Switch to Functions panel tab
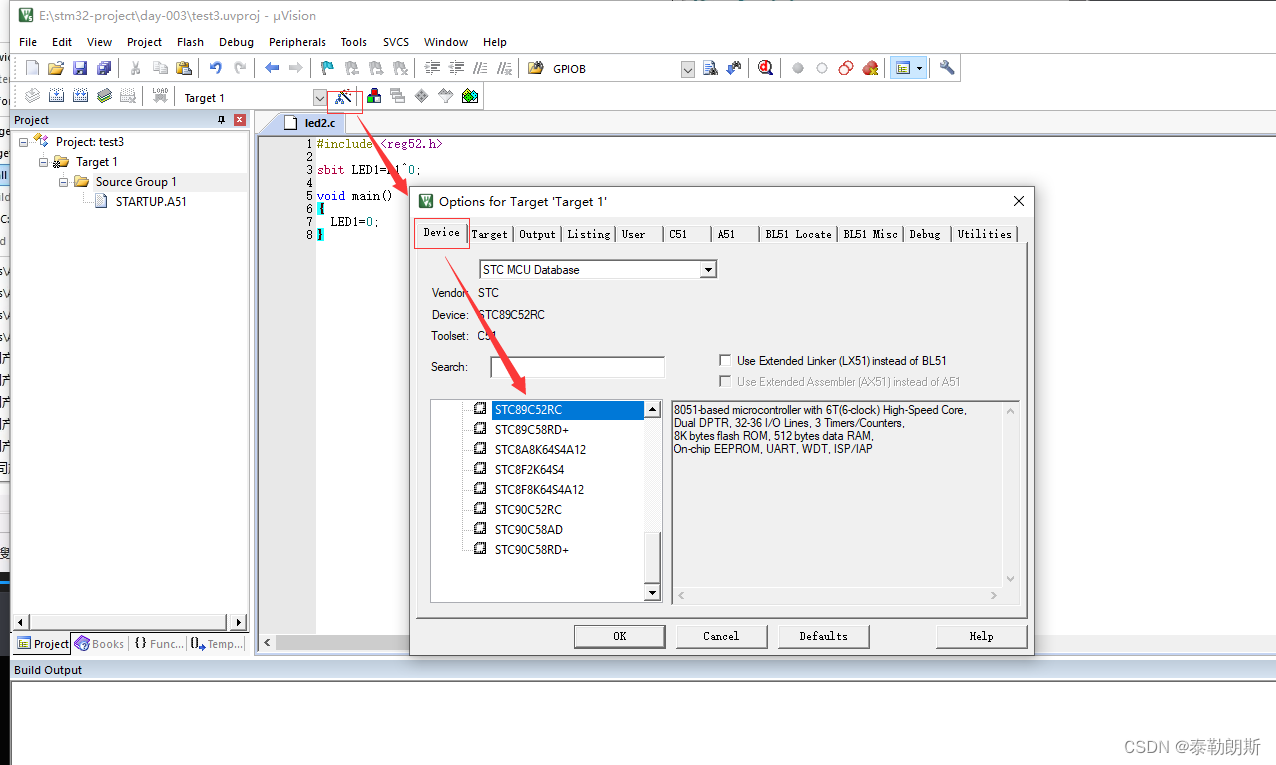This screenshot has height=765, width=1276. coord(158,644)
